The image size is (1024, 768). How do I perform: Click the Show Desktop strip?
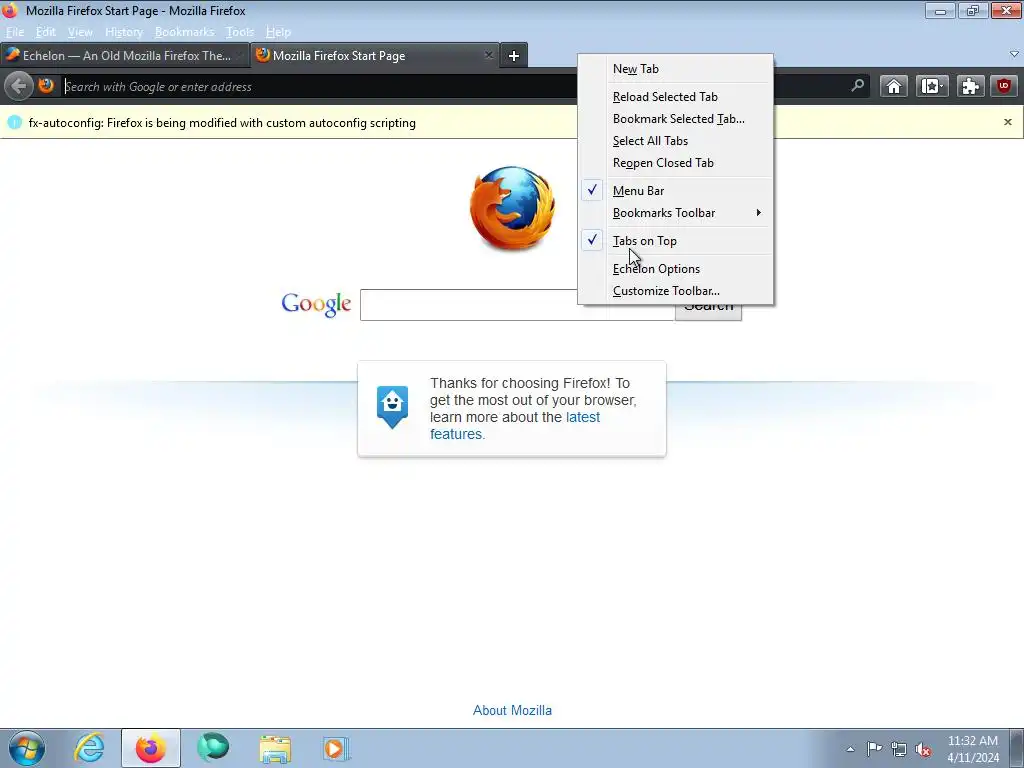pos(1017,748)
